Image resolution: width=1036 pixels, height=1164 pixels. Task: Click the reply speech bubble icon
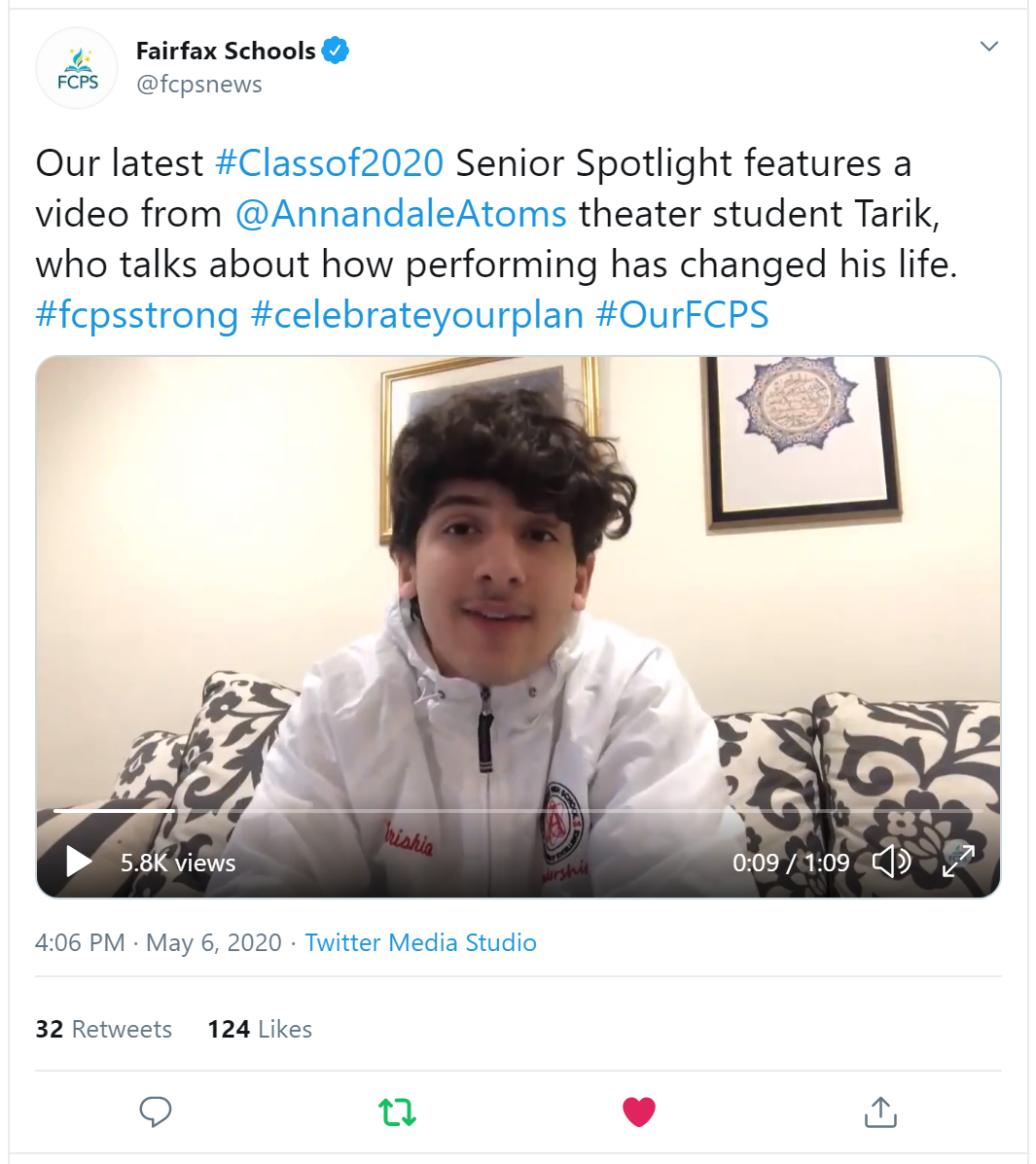tap(156, 1111)
